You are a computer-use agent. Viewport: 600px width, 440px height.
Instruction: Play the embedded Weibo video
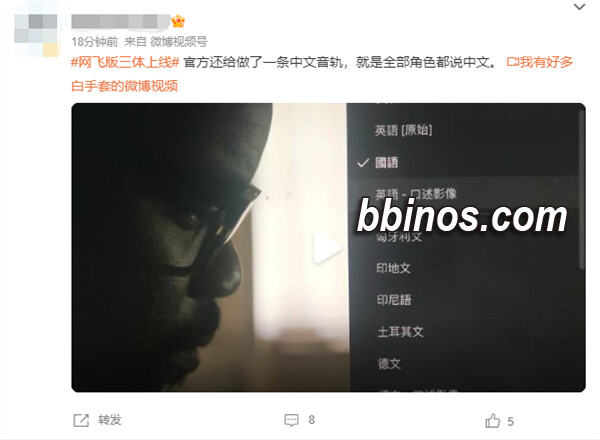point(328,247)
